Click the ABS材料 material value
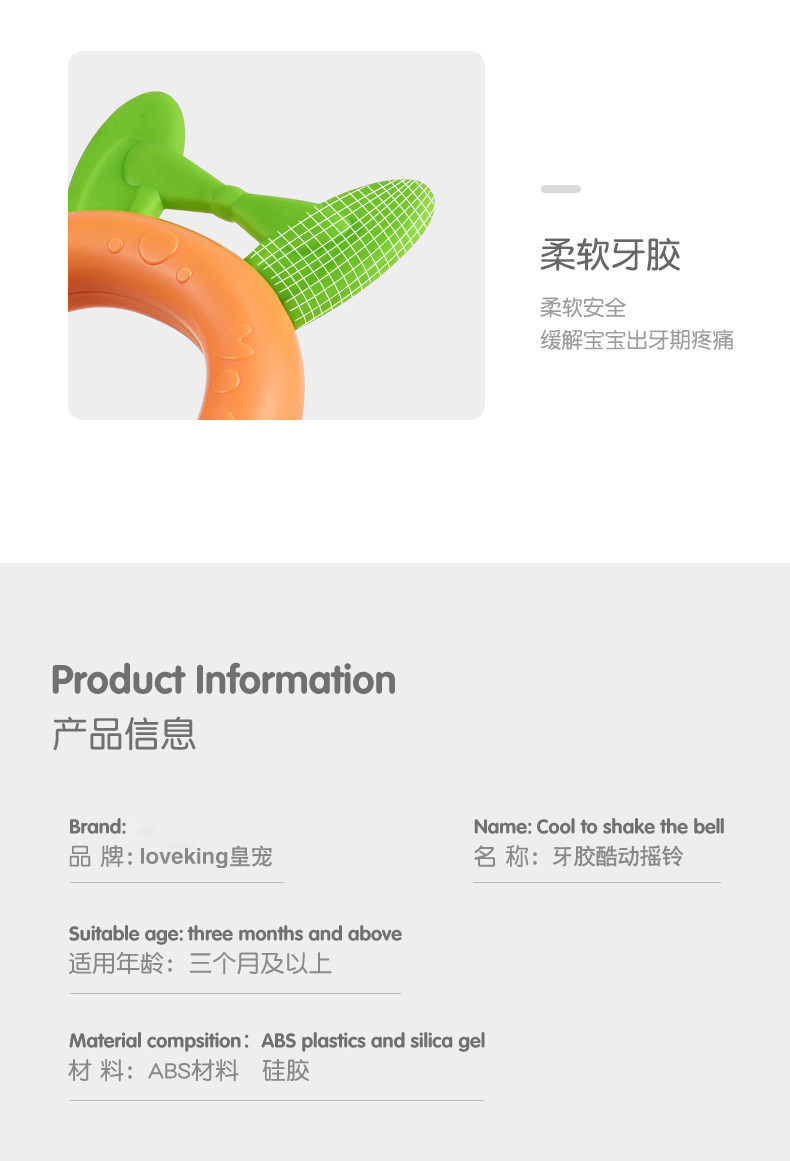 [193, 1071]
